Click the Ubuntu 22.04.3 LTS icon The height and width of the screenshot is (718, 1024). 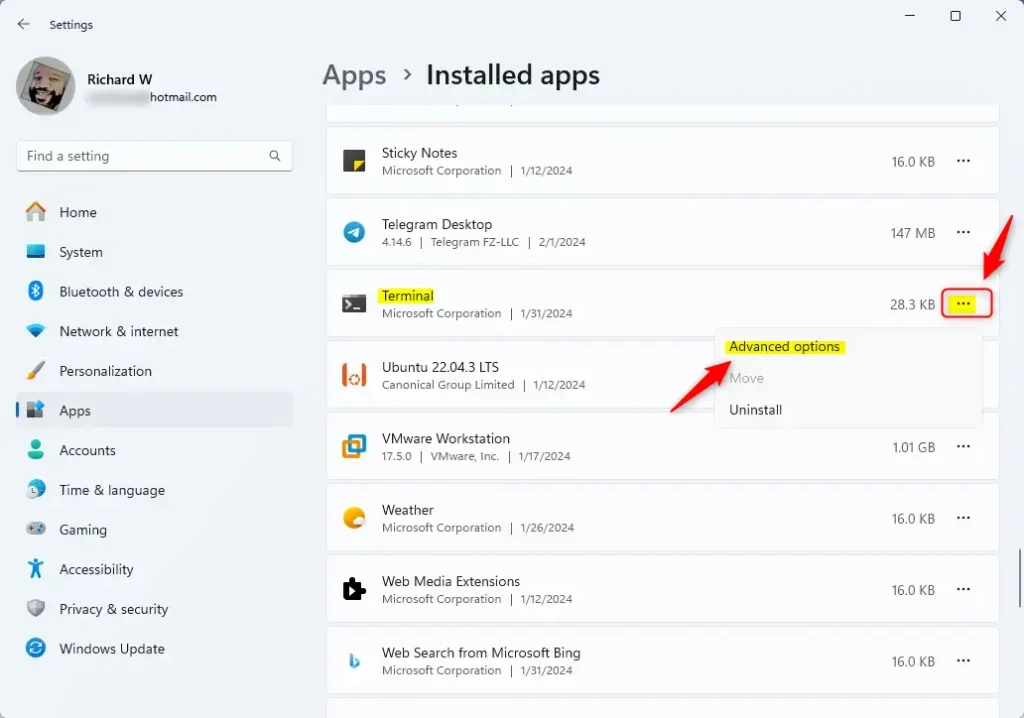click(x=354, y=375)
